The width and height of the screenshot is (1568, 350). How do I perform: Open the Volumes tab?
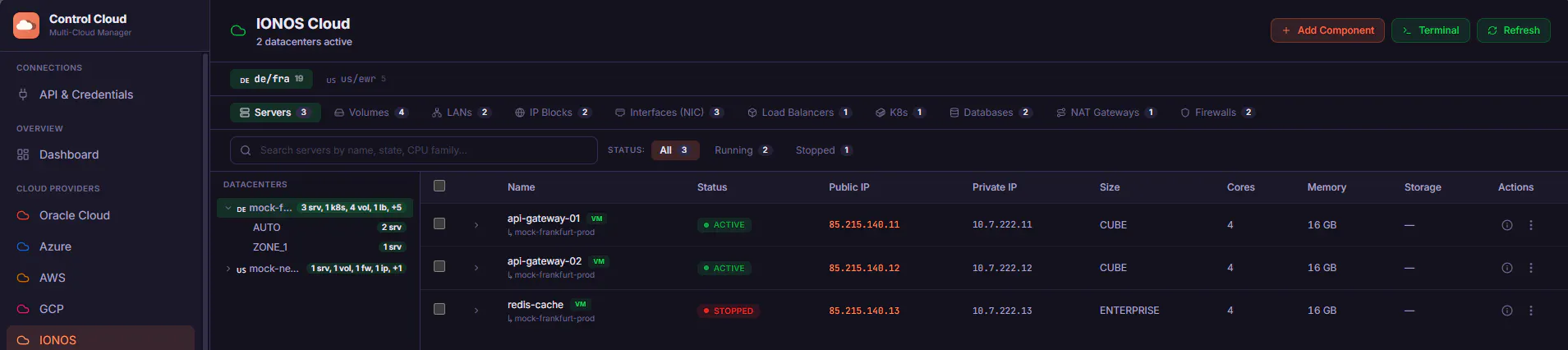pyautogui.click(x=370, y=113)
